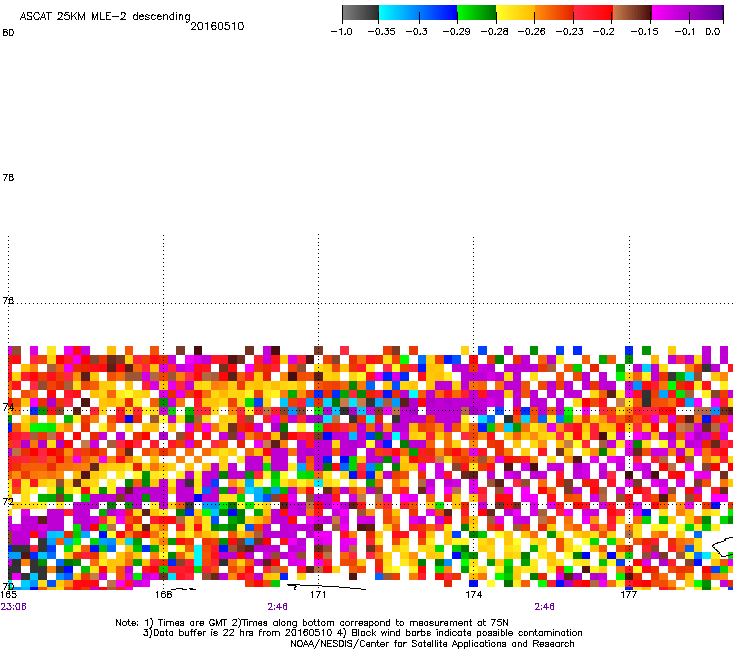
Task: Click the 165 longitude axis label
Action: [x=8, y=595]
